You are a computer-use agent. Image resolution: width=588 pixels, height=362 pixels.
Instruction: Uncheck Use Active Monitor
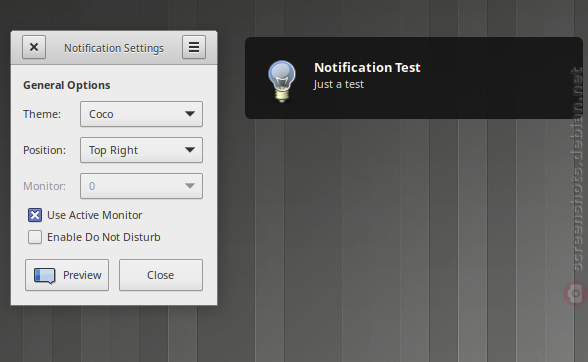tap(35, 215)
